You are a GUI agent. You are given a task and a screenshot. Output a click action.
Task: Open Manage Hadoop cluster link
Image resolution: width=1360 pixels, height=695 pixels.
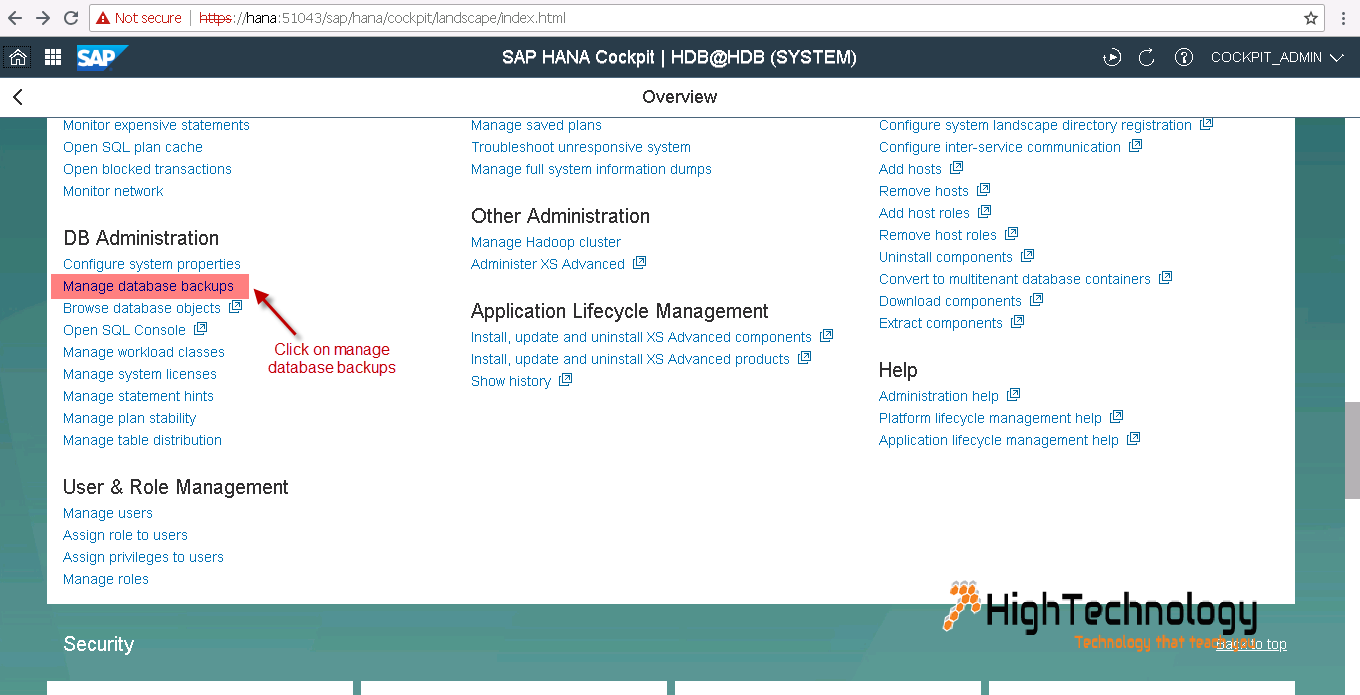point(546,242)
